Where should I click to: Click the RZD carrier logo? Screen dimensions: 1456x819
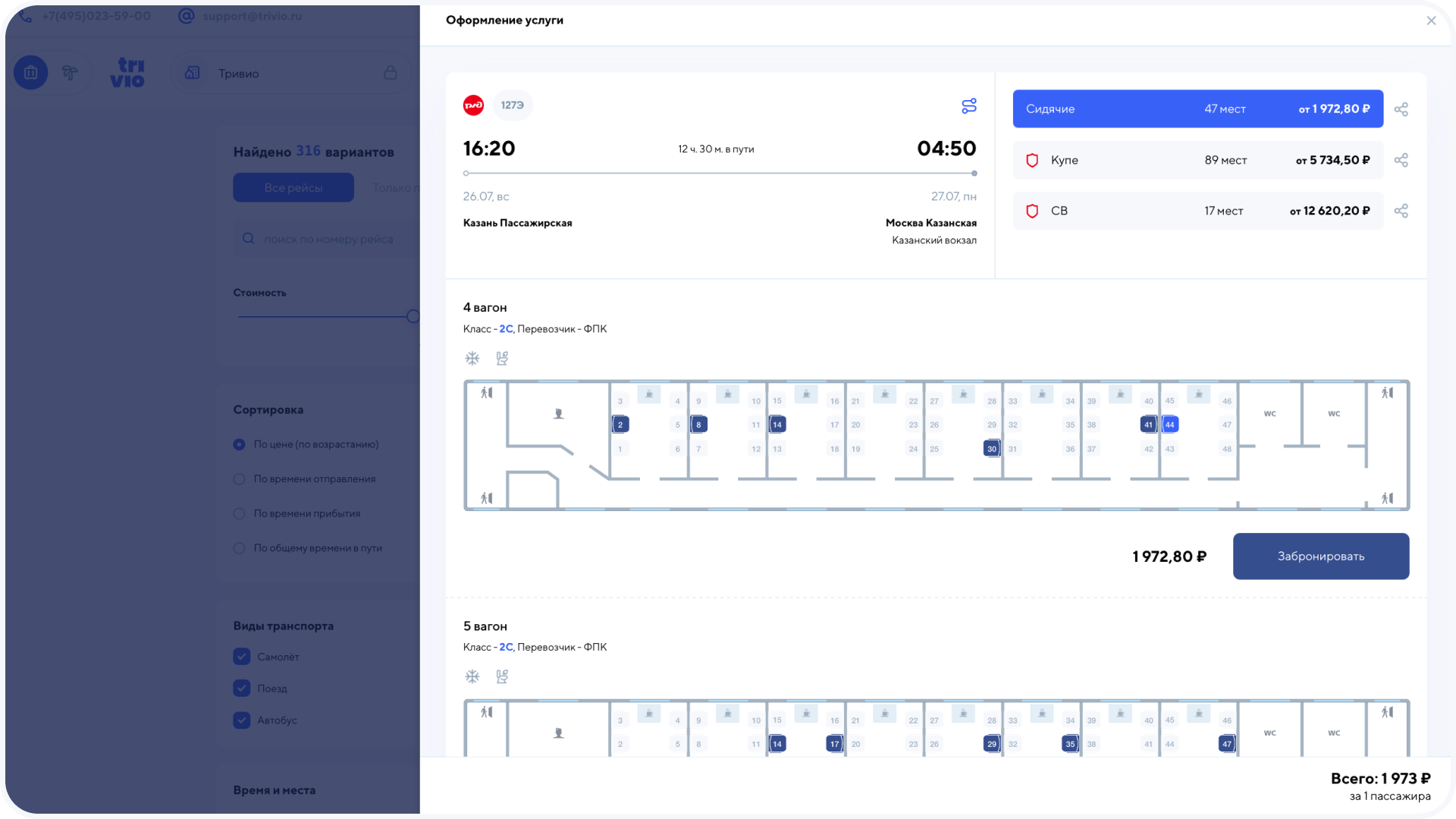coord(473,105)
